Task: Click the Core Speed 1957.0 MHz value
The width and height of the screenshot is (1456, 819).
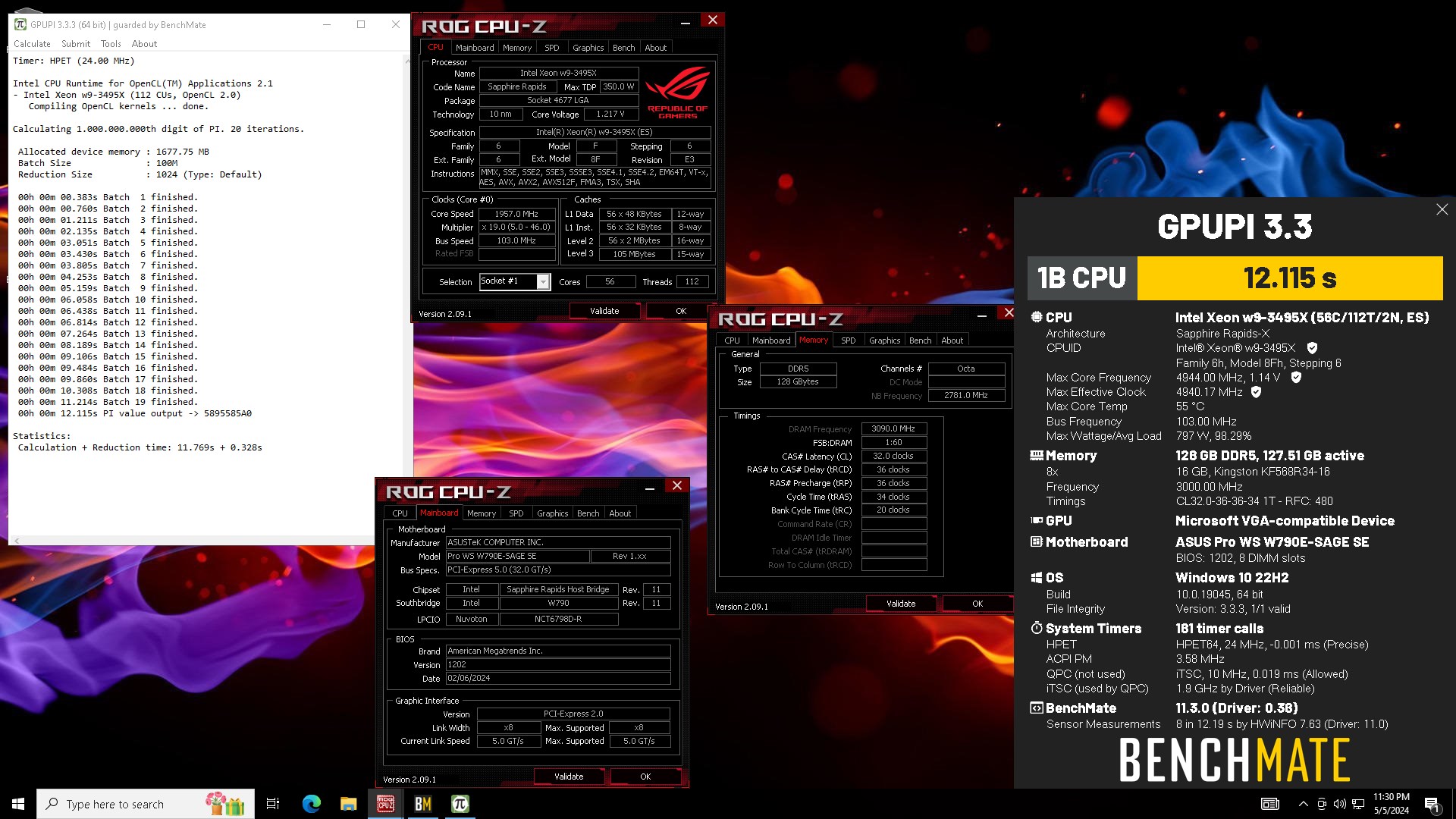Action: [x=516, y=214]
